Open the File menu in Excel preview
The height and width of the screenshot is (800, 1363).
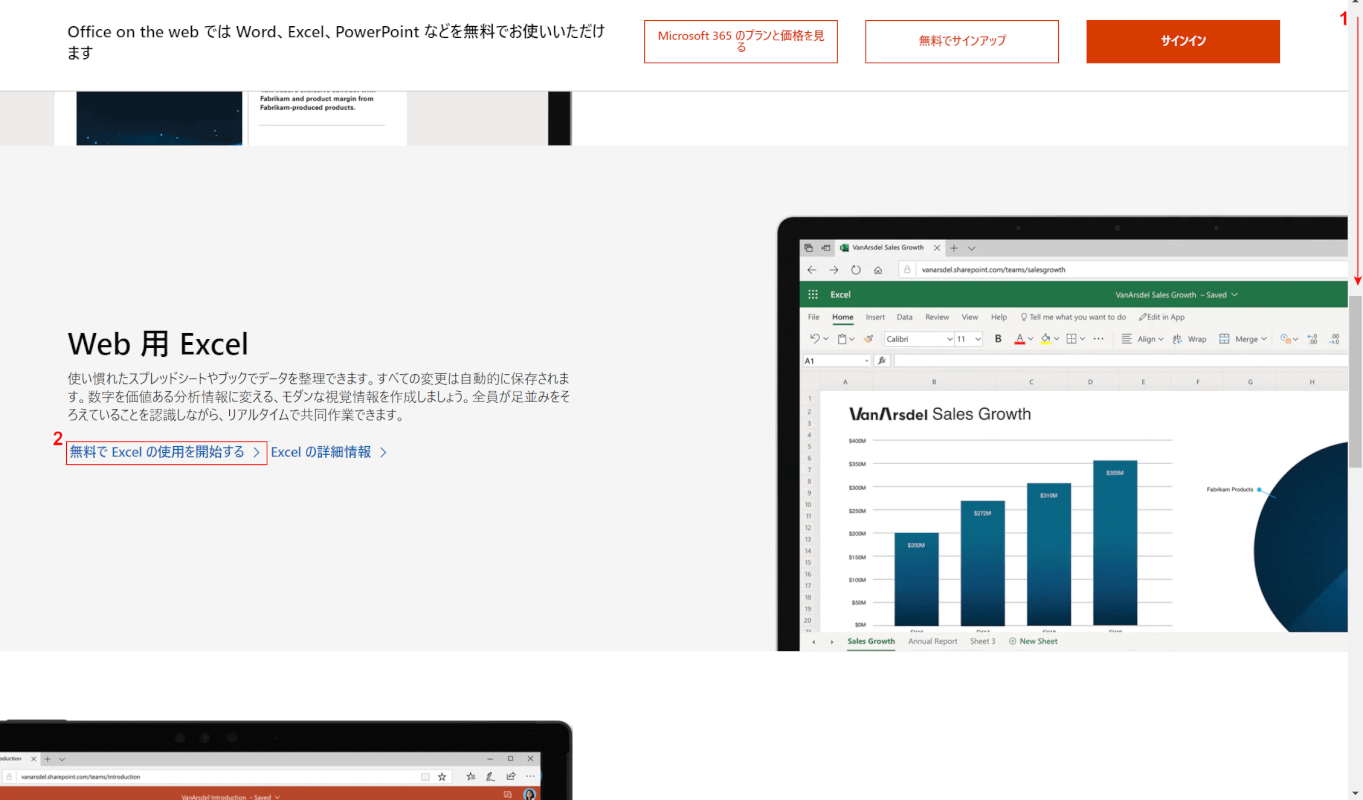coord(814,317)
